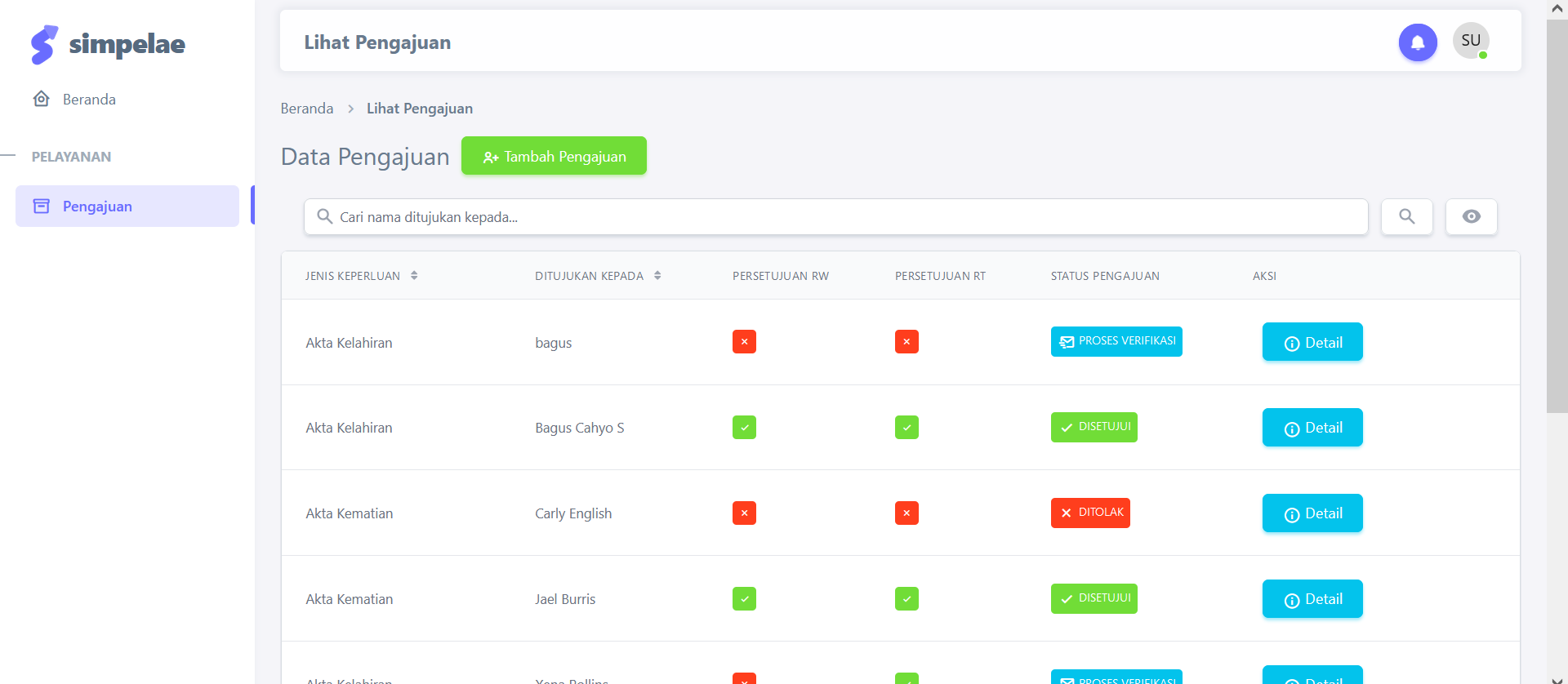Screen dimensions: 1568x684
Task: Open the SU user avatar menu
Action: [1470, 41]
